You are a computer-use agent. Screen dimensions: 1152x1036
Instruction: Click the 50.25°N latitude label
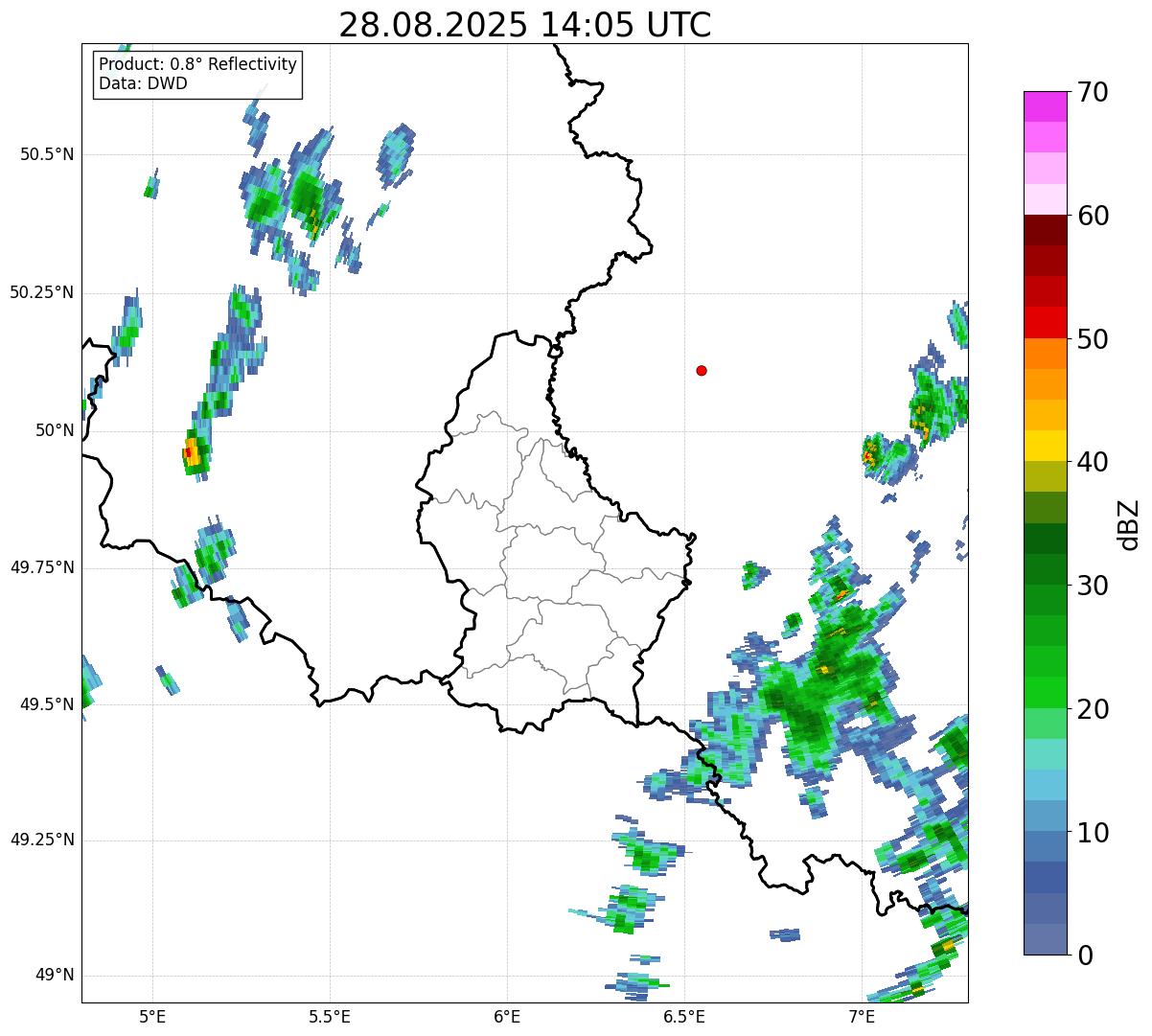click(41, 292)
